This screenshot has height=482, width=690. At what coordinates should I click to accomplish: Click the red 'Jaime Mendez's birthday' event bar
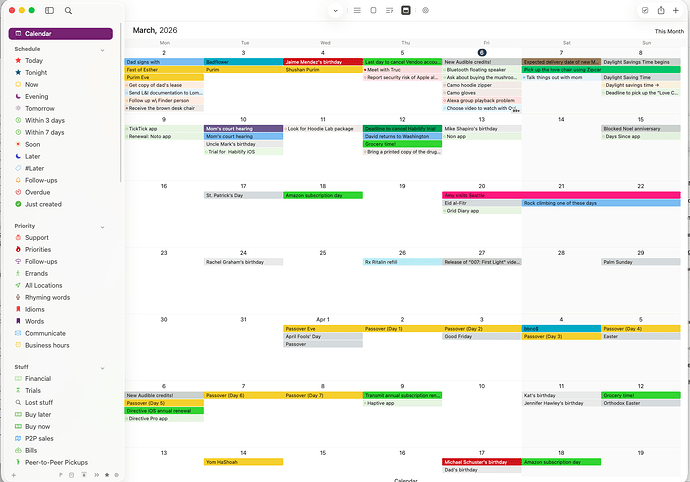(x=322, y=61)
